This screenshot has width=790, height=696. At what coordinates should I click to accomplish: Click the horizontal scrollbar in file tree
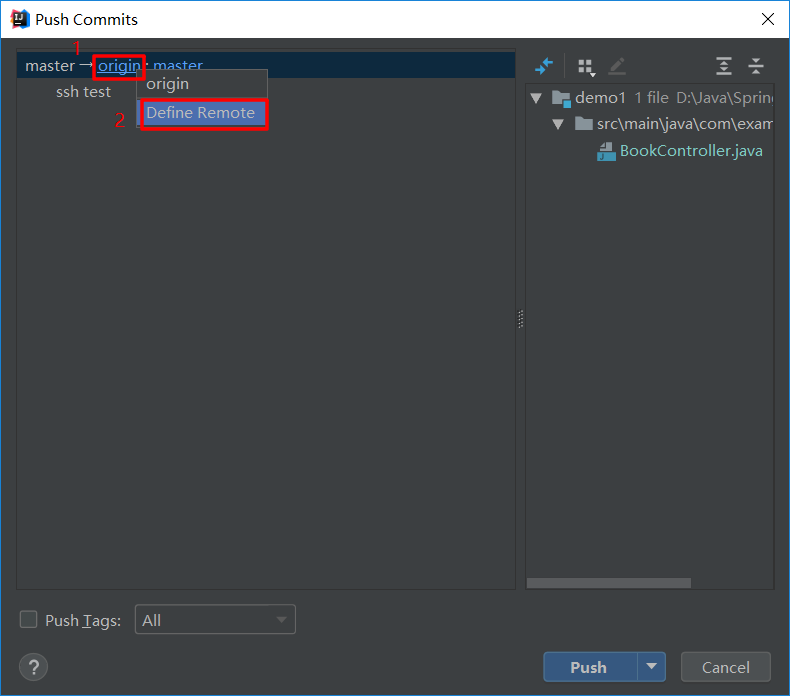point(609,583)
